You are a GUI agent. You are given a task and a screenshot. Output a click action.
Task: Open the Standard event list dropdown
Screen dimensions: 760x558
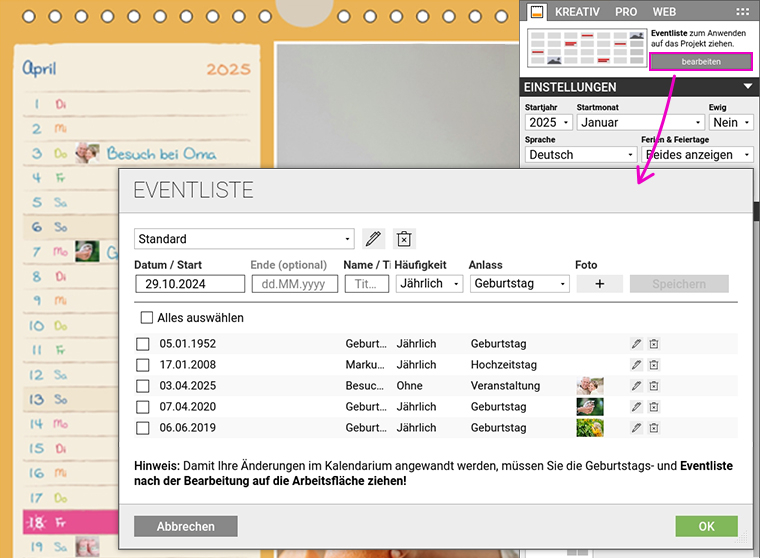pos(244,239)
